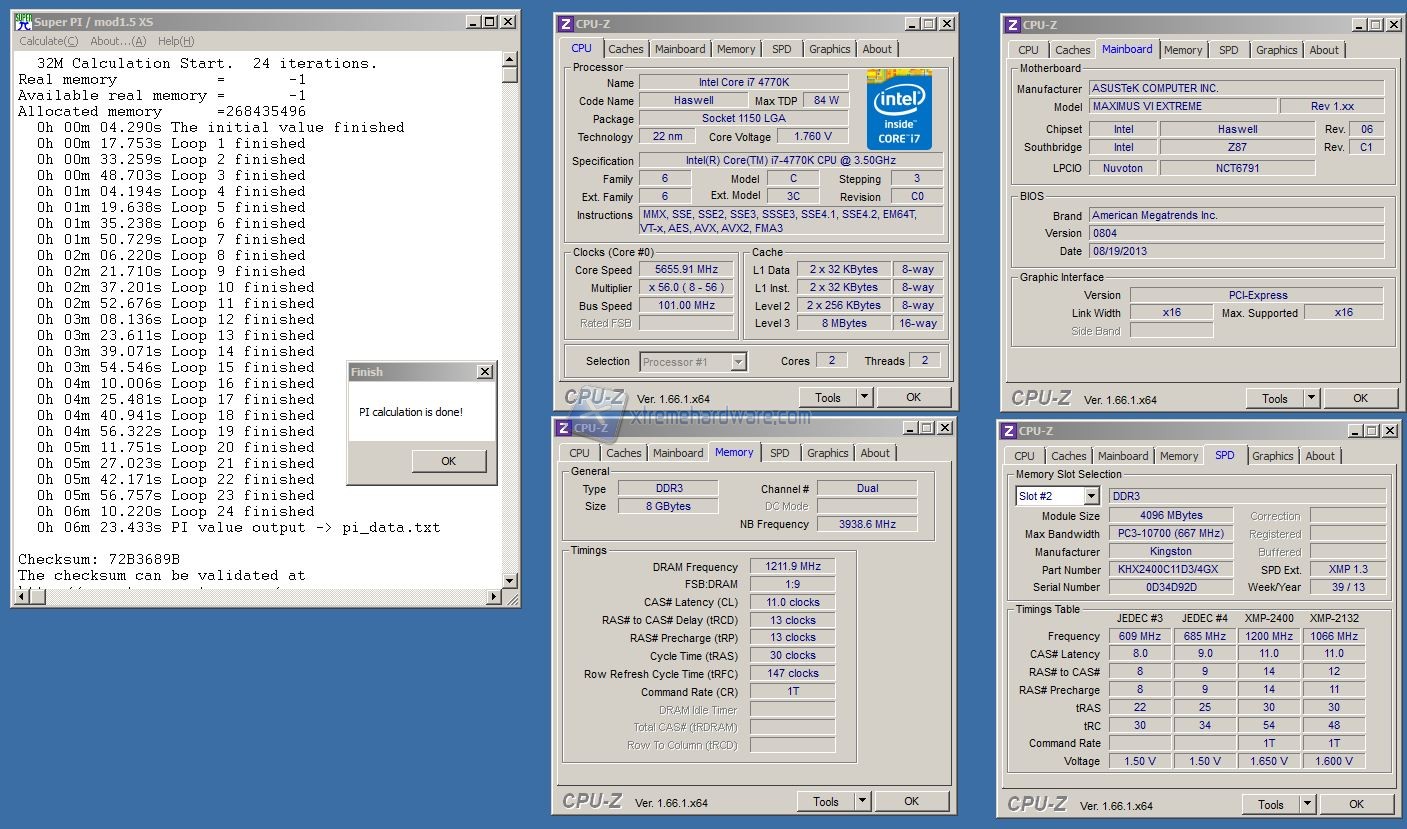
Task: Close the Finish dialog with X
Action: 484,372
